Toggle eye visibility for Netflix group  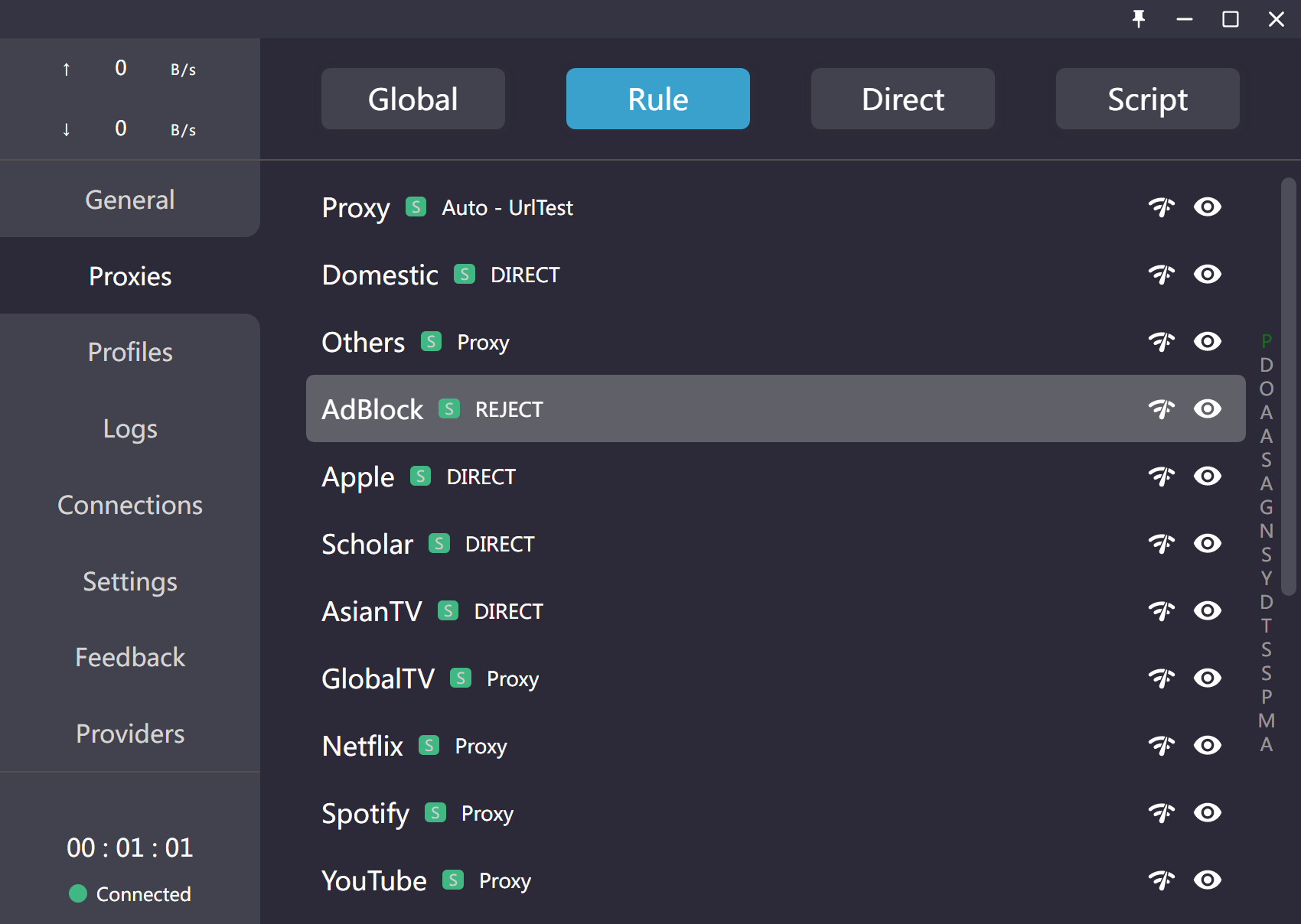(1208, 745)
